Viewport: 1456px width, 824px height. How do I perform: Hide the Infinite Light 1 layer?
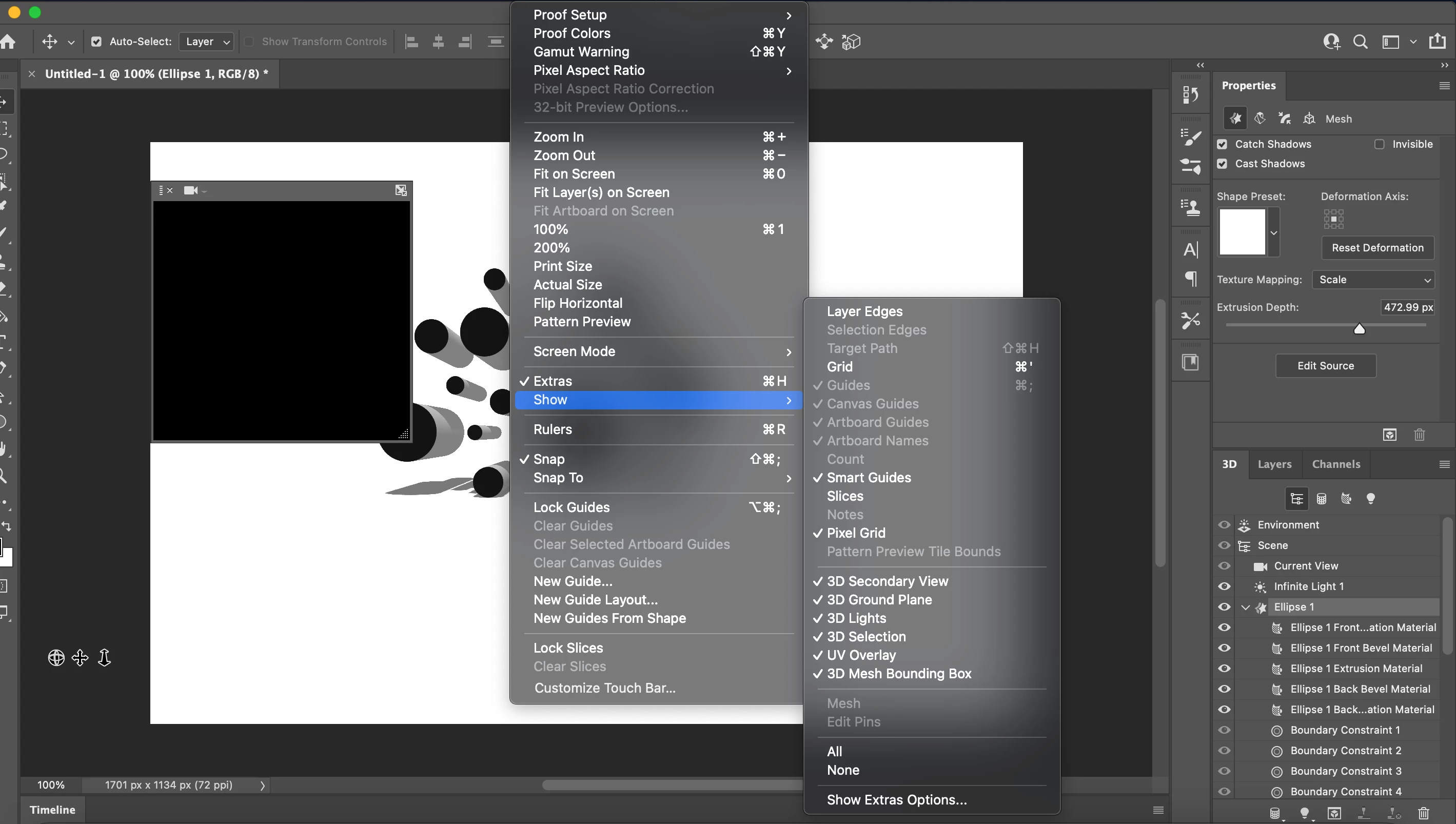pyautogui.click(x=1224, y=586)
